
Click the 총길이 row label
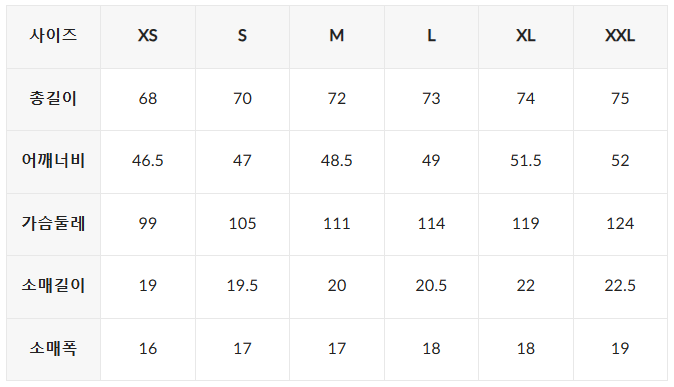tap(53, 99)
